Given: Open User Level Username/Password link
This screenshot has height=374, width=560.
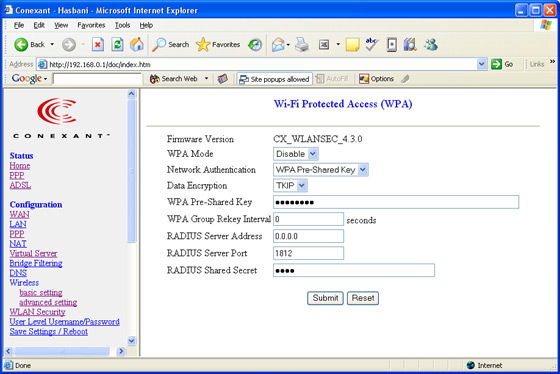Looking at the screenshot, I should tap(65, 322).
